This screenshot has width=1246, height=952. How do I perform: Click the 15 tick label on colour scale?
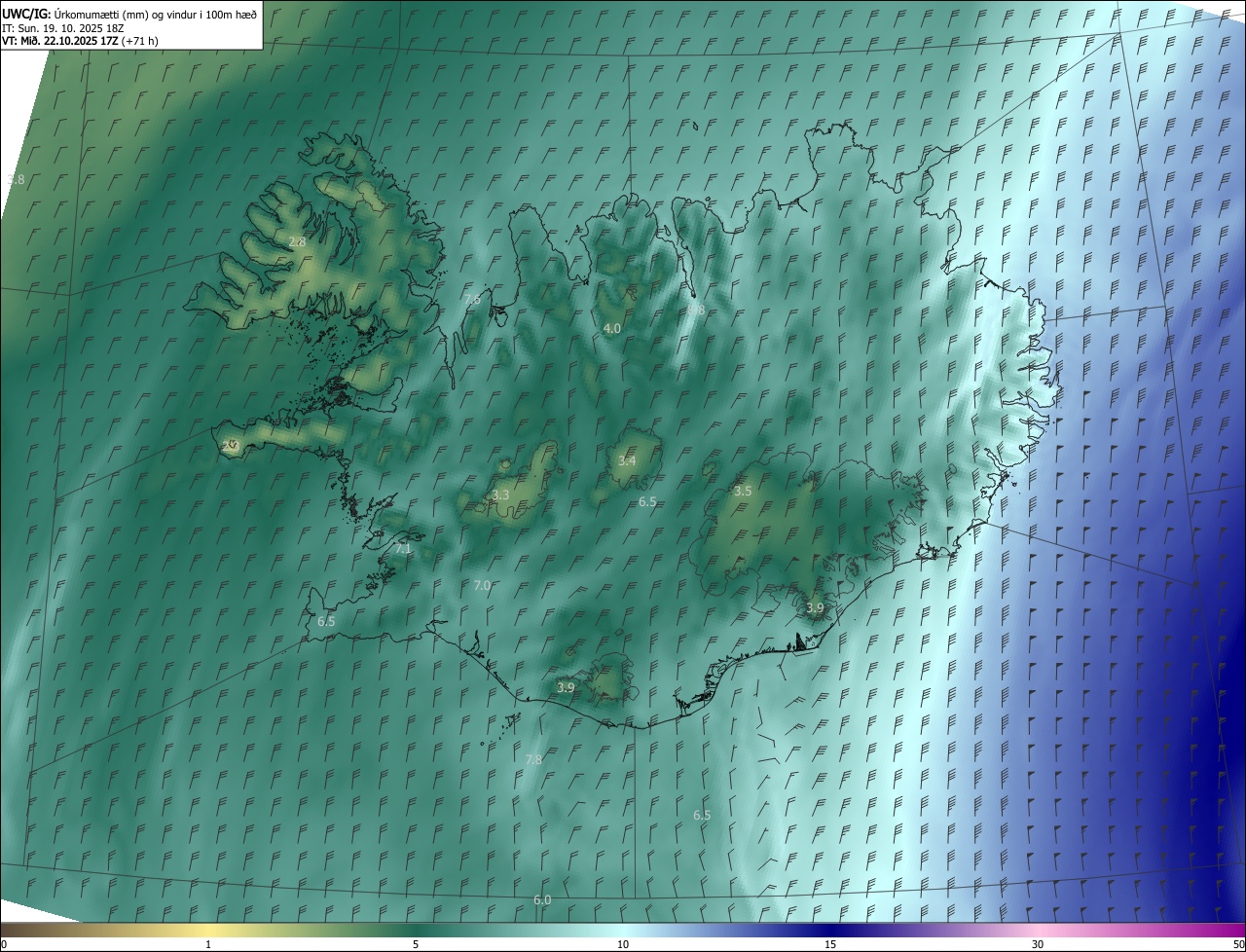coord(830,945)
